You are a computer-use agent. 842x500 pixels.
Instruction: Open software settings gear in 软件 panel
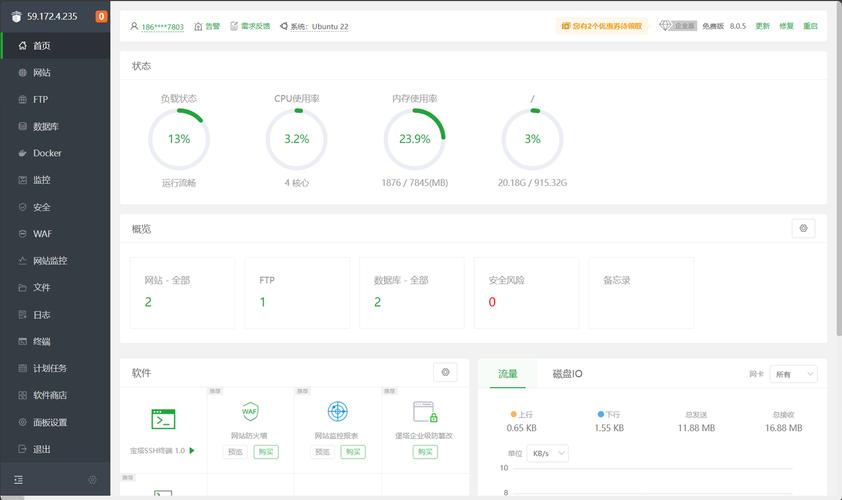pos(445,372)
